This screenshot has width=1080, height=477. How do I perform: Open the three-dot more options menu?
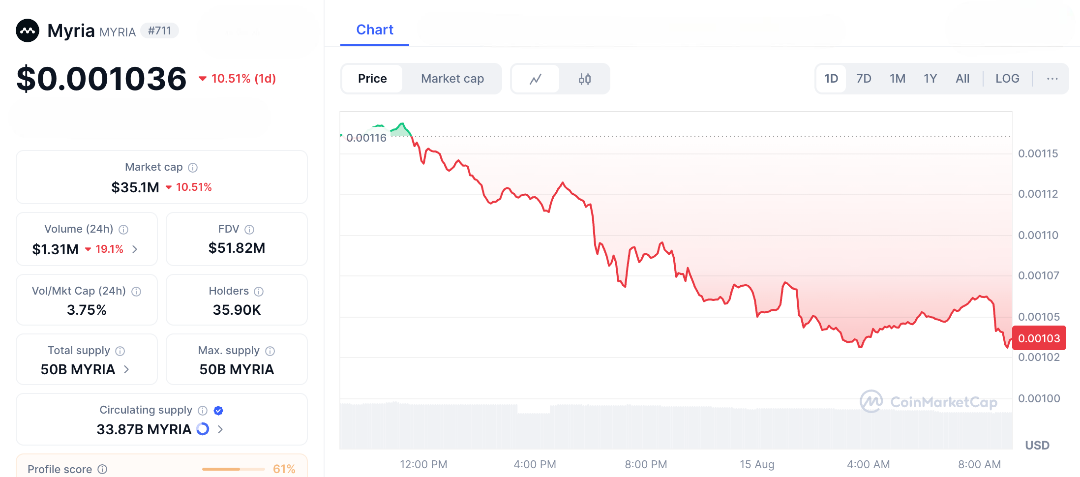[1052, 78]
